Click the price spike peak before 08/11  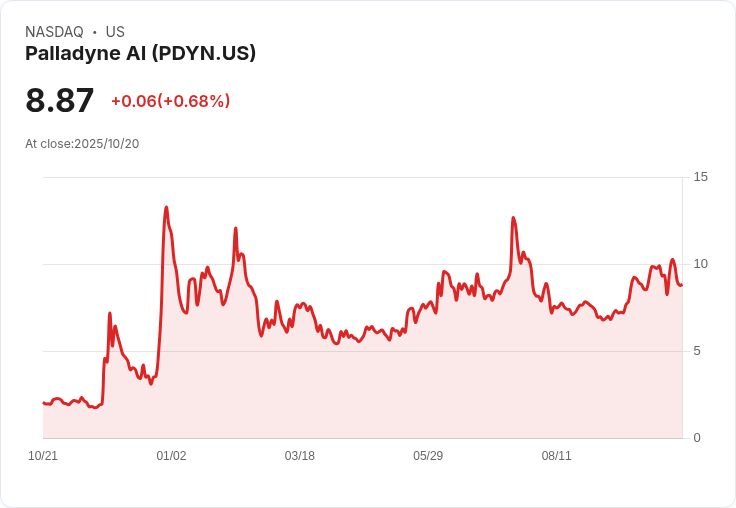pyautogui.click(x=513, y=217)
